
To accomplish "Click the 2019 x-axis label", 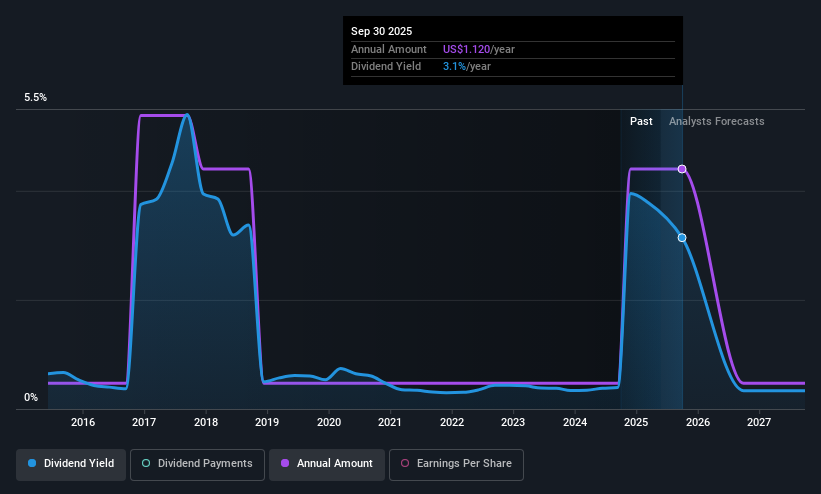I will (267, 422).
